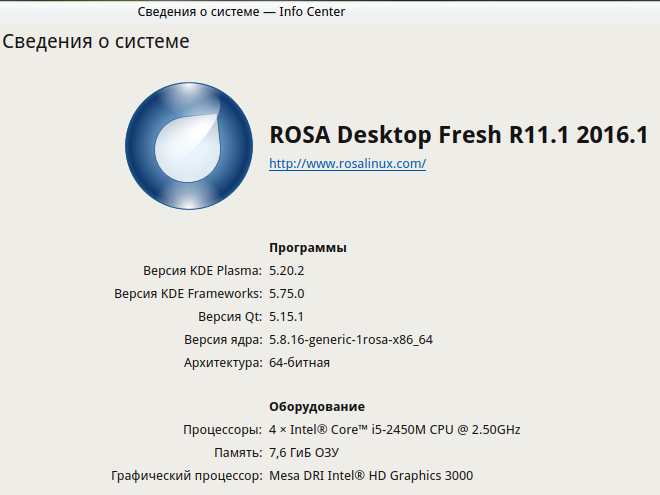This screenshot has width=660, height=495.
Task: Select the KDE Plasma version value 5.20.2
Action: click(x=286, y=270)
